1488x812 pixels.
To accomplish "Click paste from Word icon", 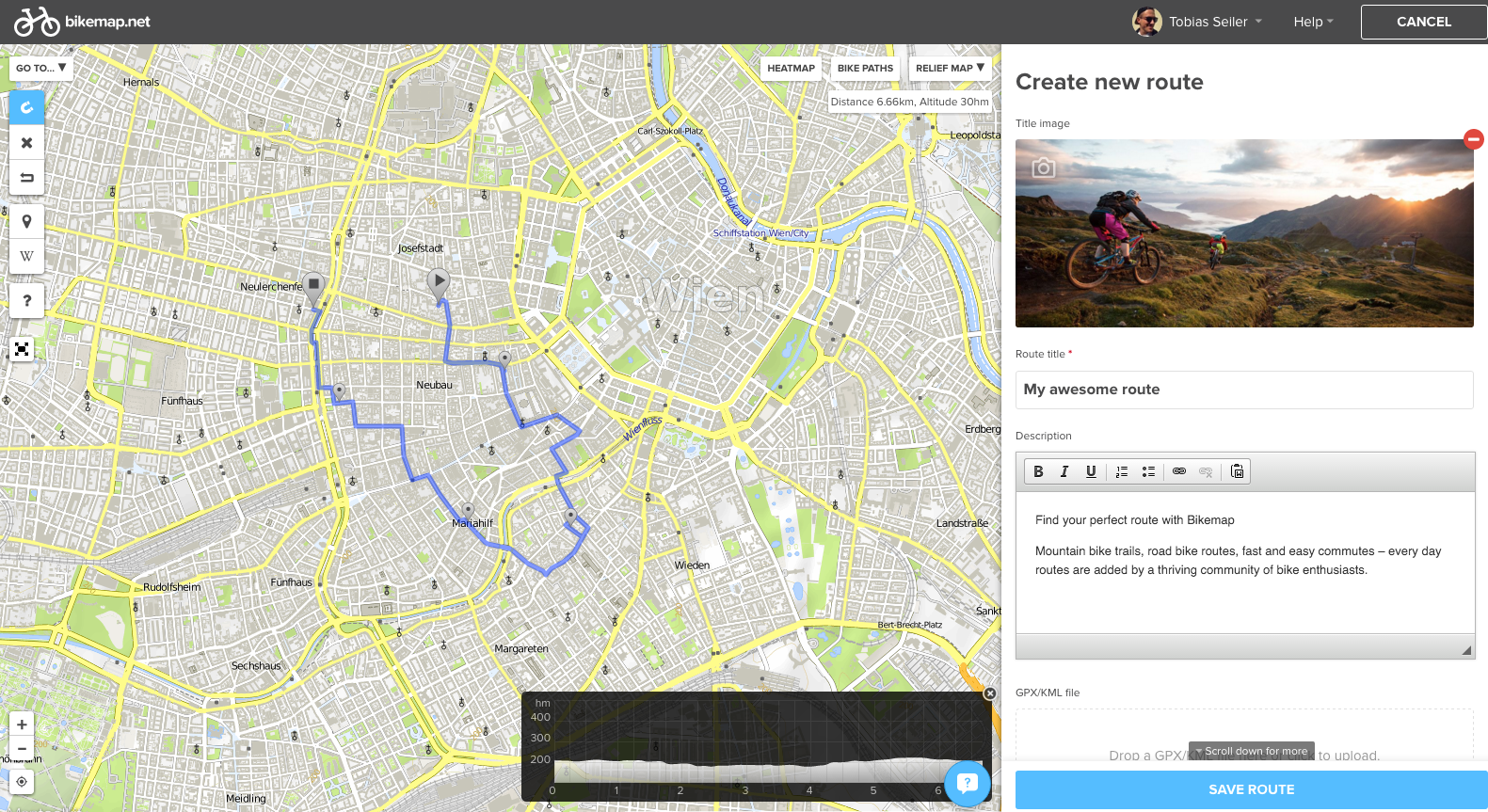I will click(x=1237, y=471).
